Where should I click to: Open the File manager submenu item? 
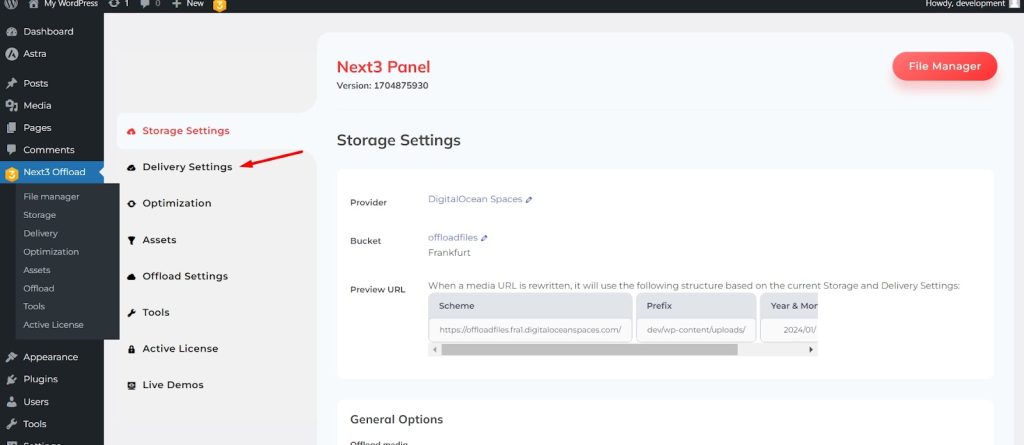point(51,197)
